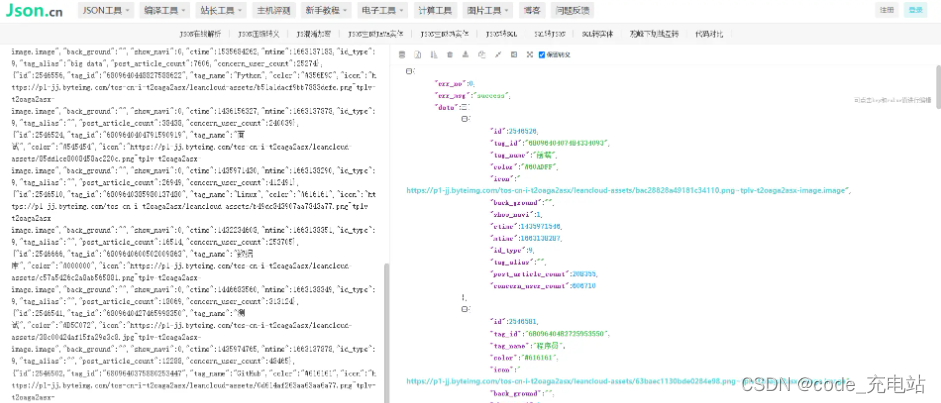The width and height of the screenshot is (941, 403).
Task: Open the JSON工具 dropdown menu
Action: [106, 10]
